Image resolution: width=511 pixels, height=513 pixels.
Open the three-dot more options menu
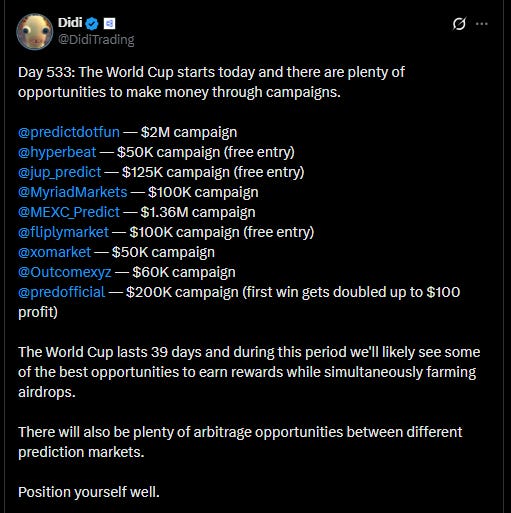click(482, 24)
